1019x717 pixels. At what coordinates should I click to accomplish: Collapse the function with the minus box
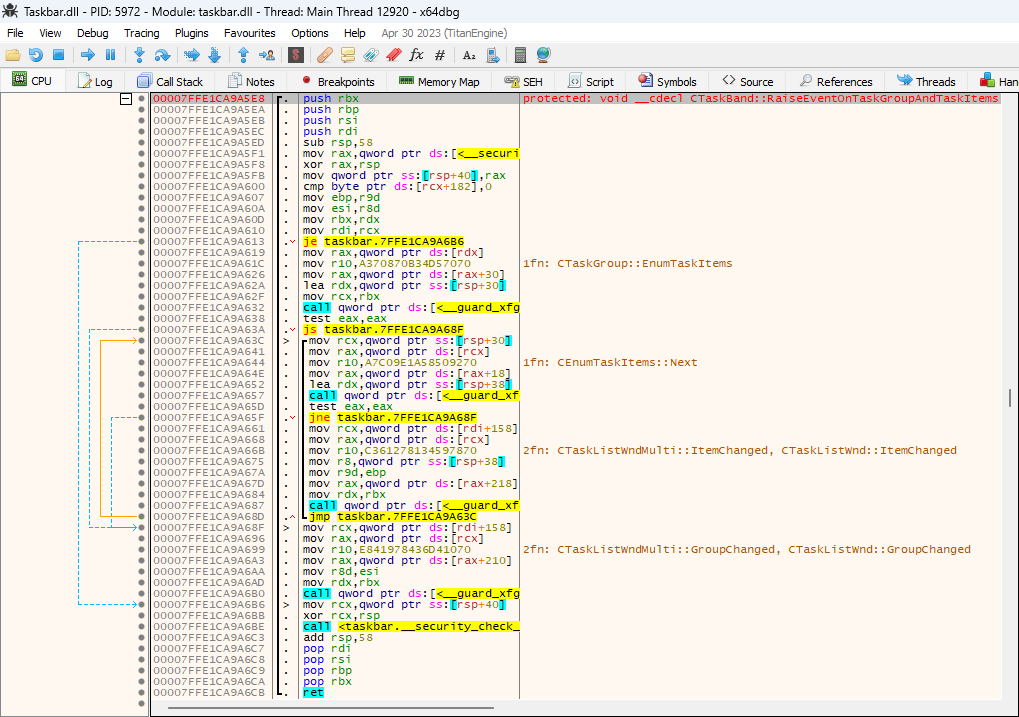pyautogui.click(x=126, y=99)
